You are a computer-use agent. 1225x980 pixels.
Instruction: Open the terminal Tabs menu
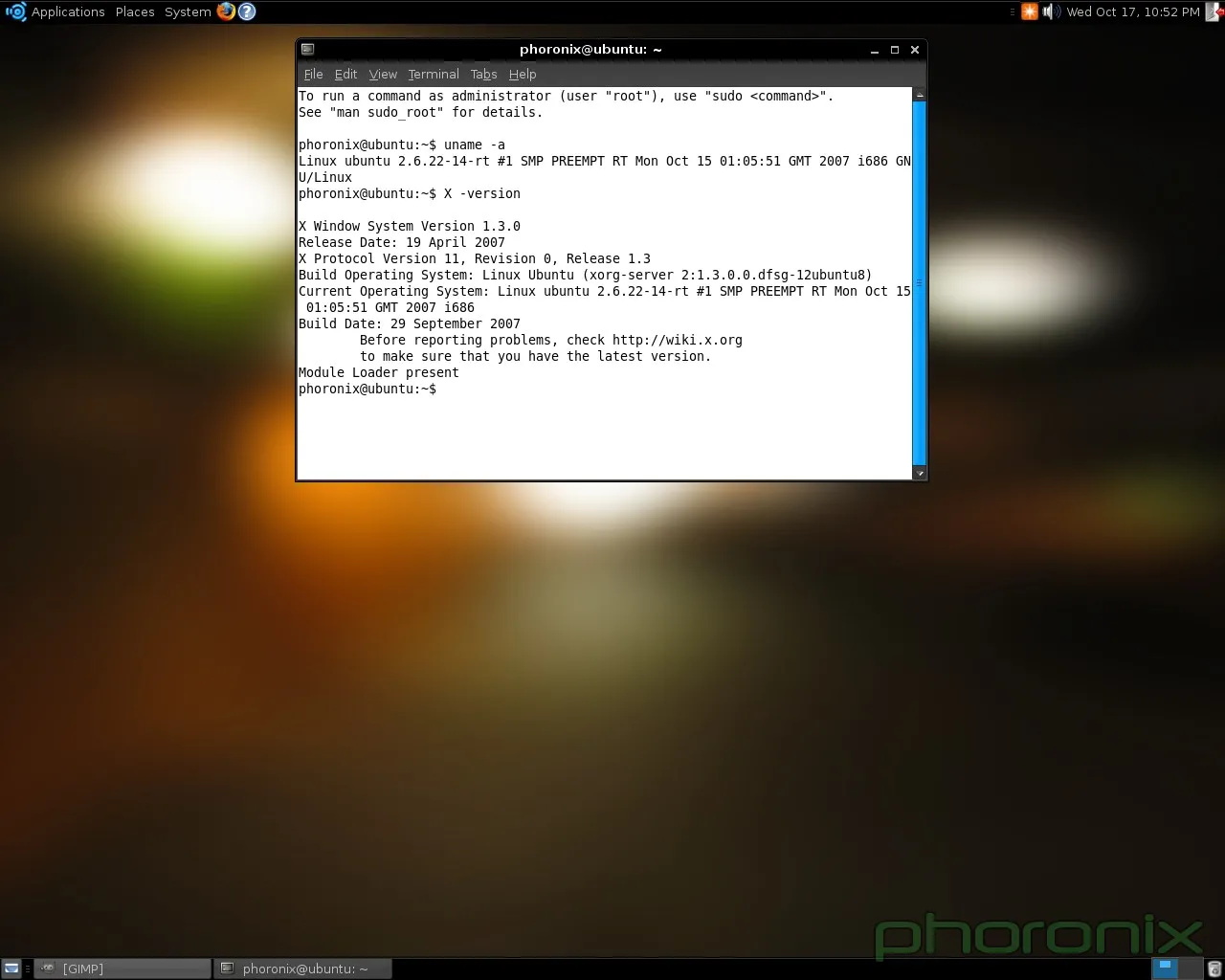tap(483, 74)
